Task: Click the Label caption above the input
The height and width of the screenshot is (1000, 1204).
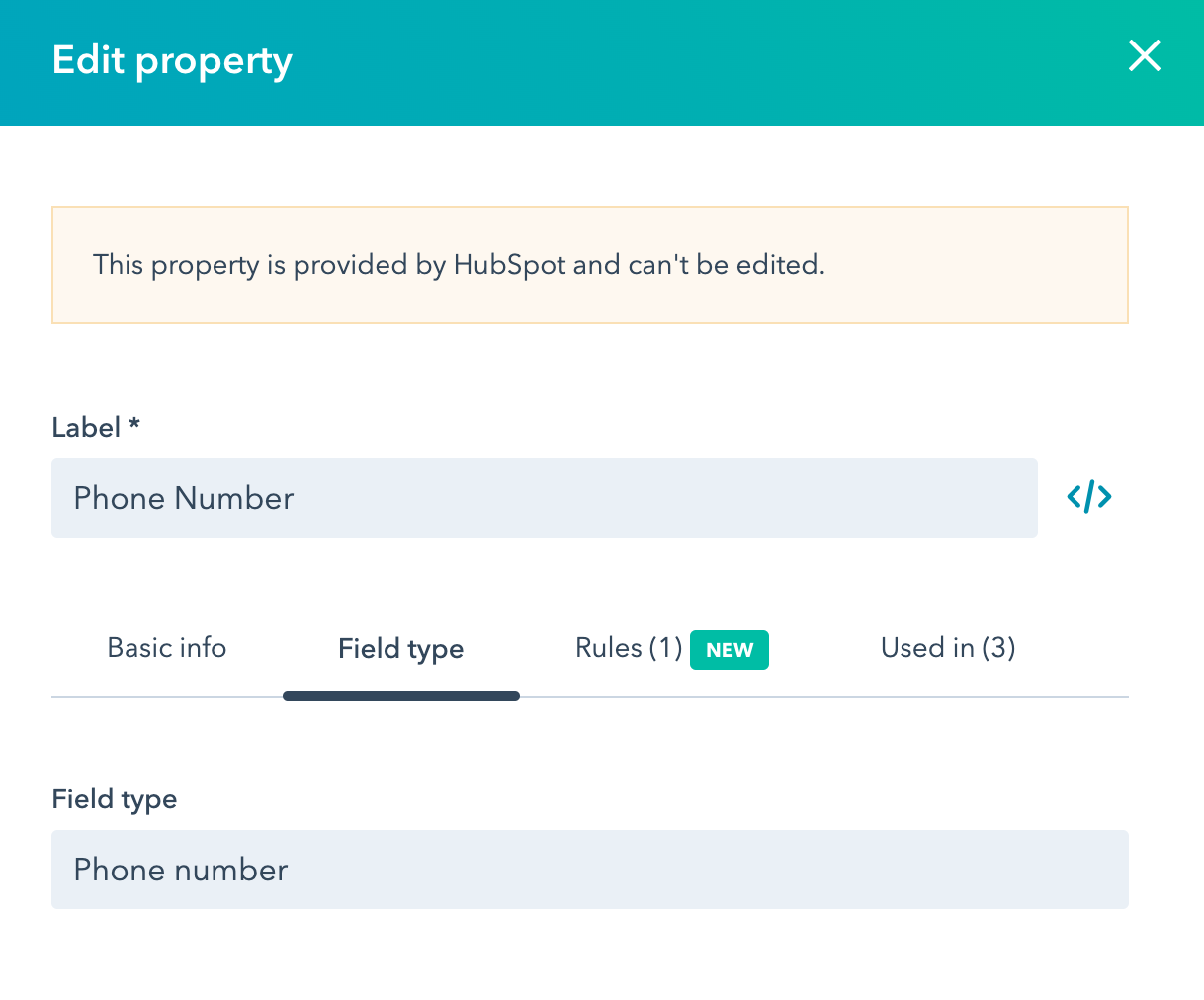Action: coord(86,428)
